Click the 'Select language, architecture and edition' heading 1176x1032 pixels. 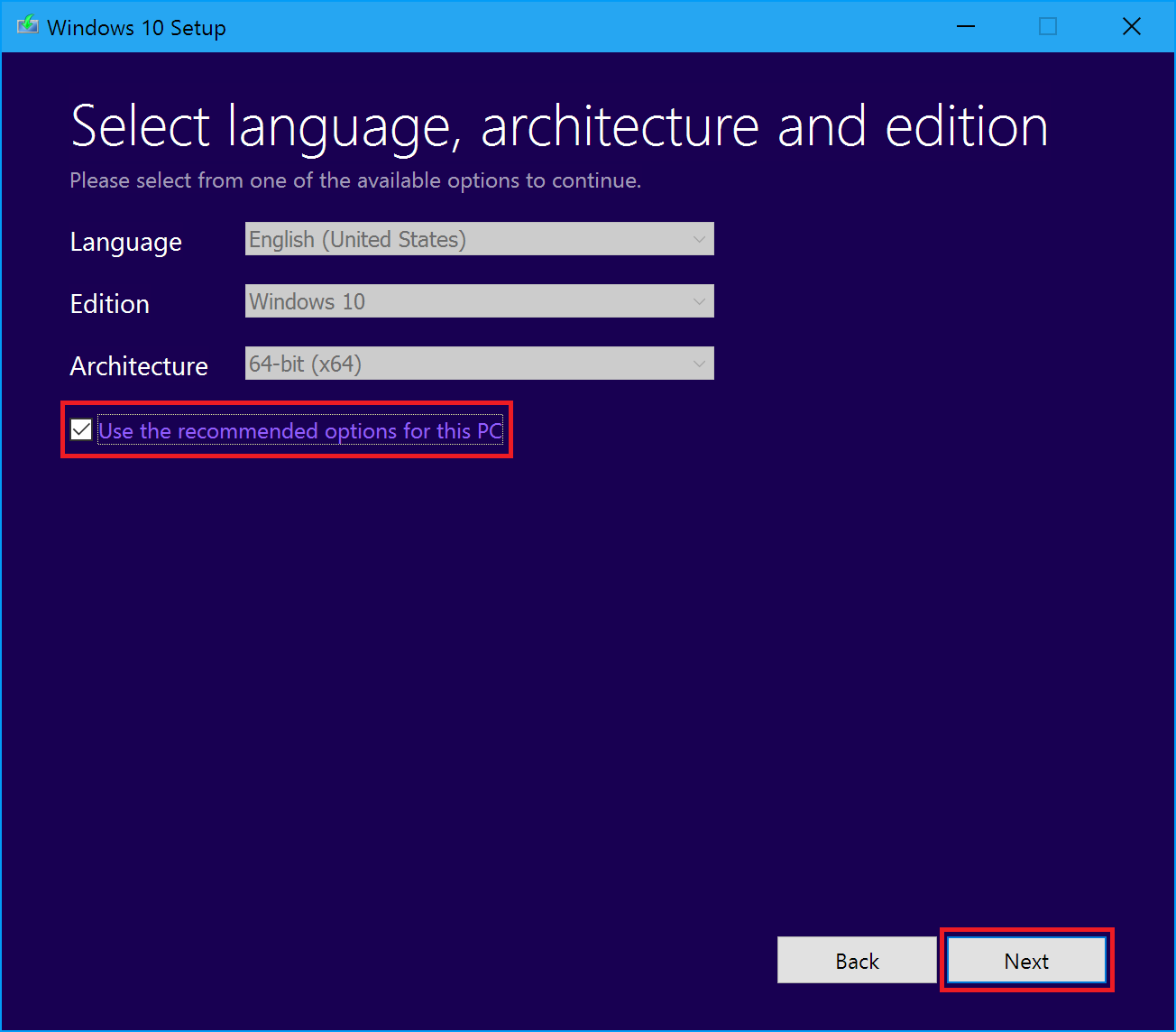559,126
